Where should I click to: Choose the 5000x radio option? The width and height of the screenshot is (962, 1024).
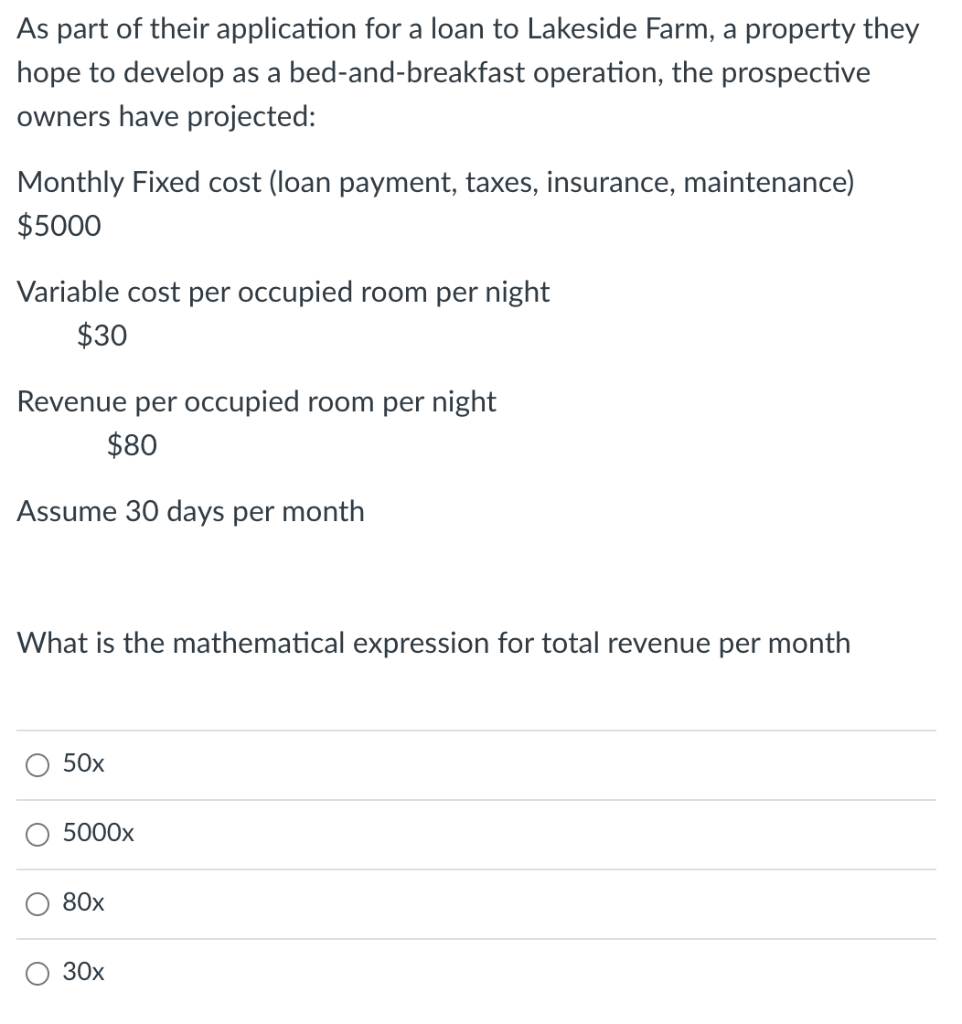click(38, 835)
